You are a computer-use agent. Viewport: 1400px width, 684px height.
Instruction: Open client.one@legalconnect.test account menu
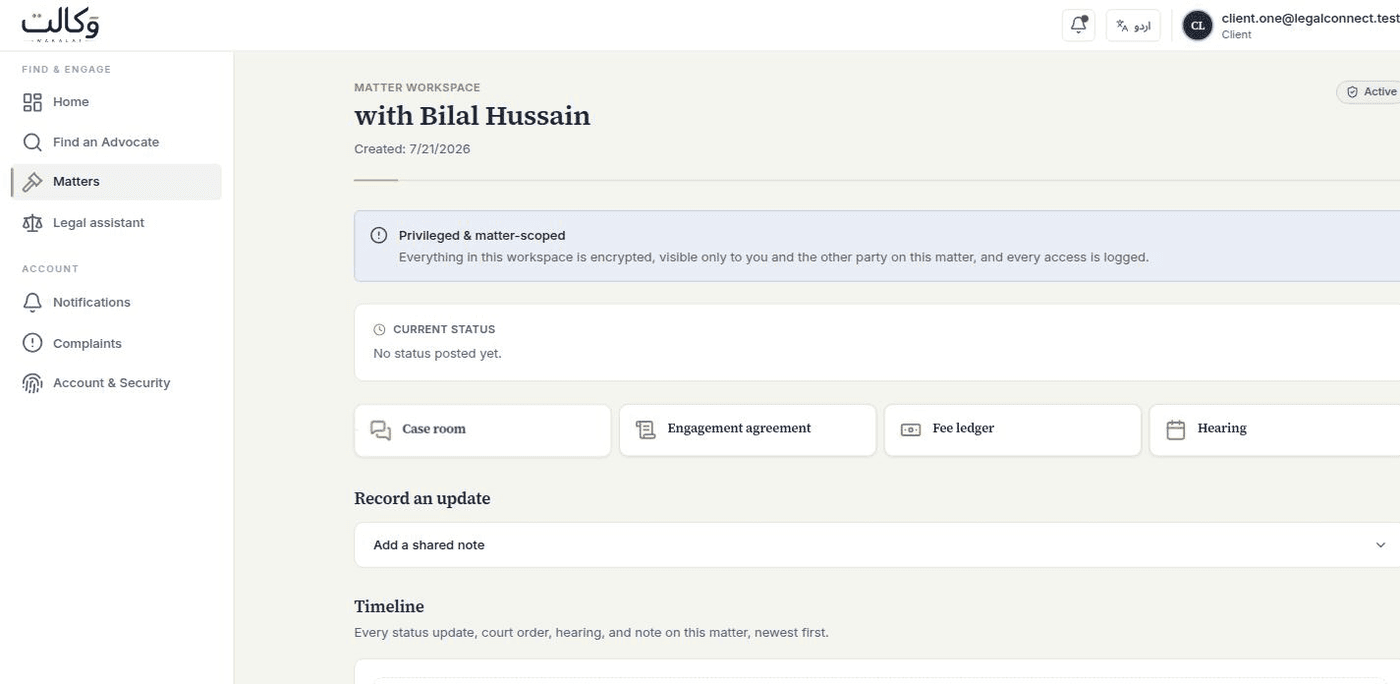point(1290,26)
